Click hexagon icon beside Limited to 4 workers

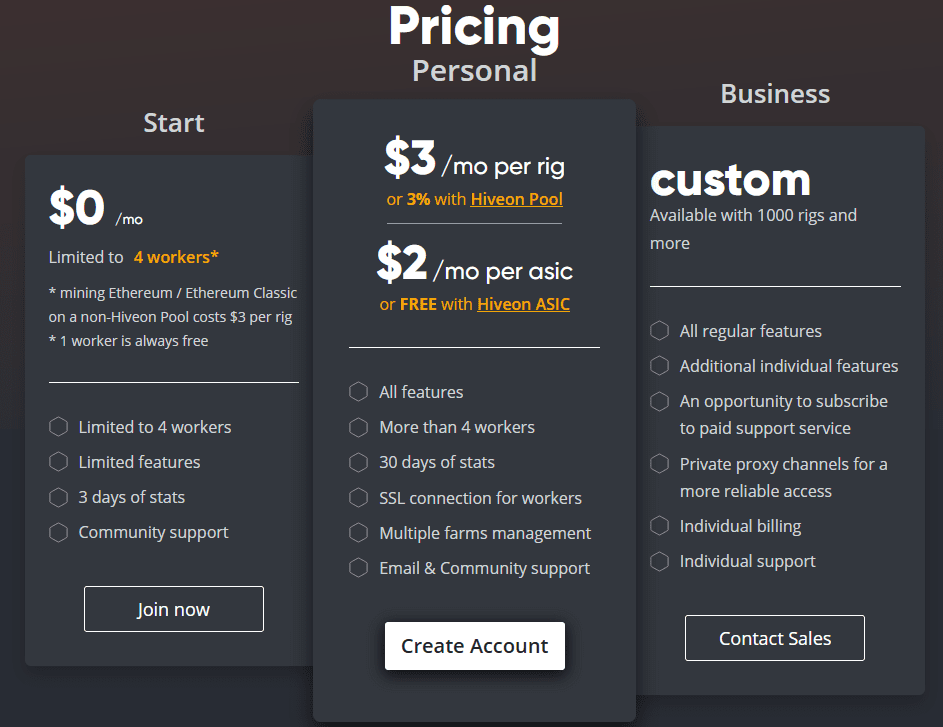coord(59,427)
